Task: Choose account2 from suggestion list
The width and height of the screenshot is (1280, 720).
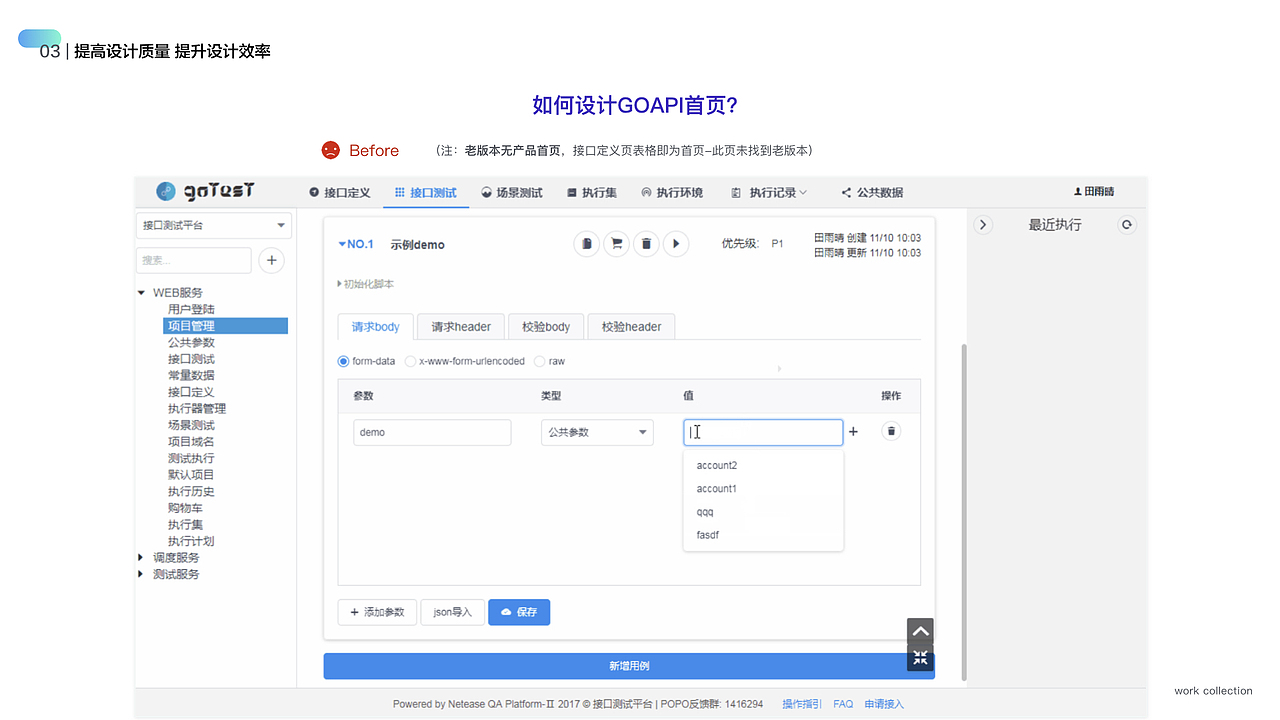Action: click(763, 465)
